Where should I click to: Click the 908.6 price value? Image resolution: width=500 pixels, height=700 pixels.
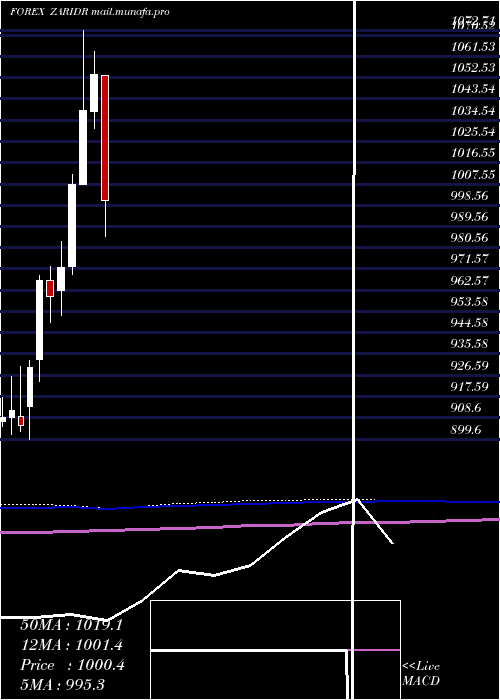(x=466, y=408)
